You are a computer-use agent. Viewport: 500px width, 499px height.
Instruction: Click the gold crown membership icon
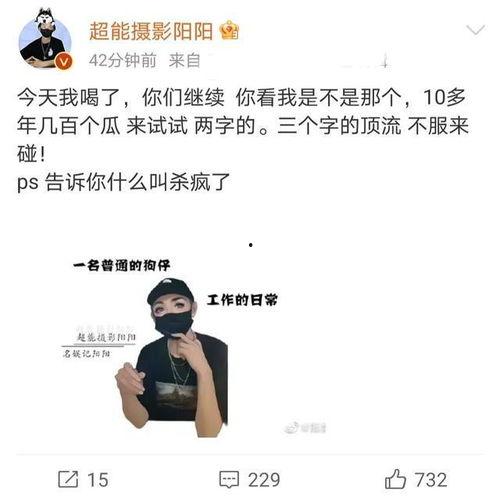229,30
